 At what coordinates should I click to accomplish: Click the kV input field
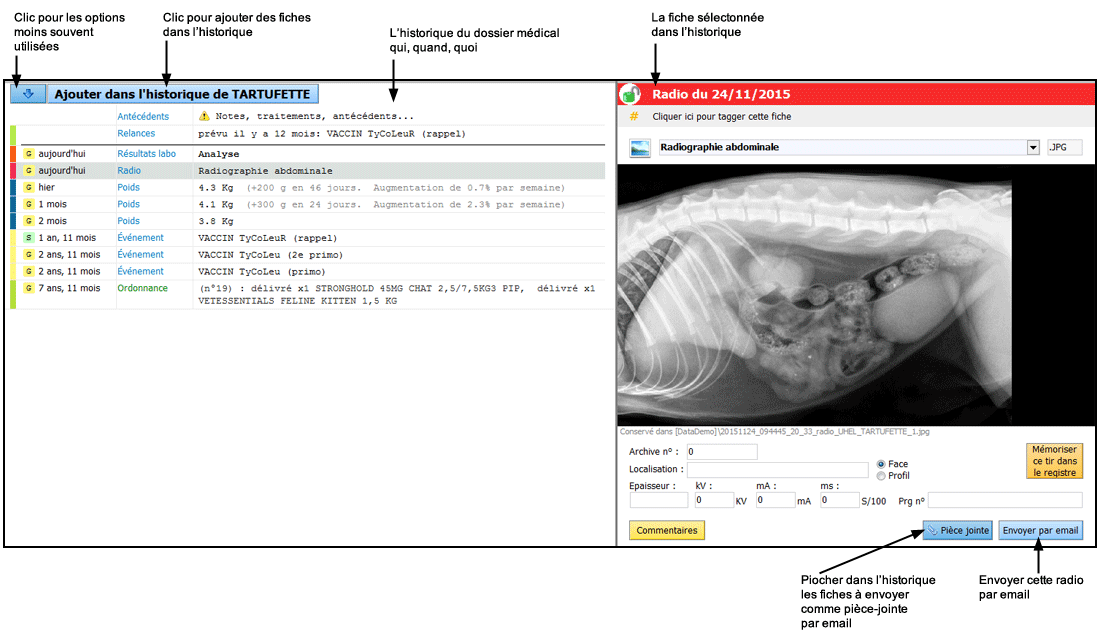coord(714,500)
